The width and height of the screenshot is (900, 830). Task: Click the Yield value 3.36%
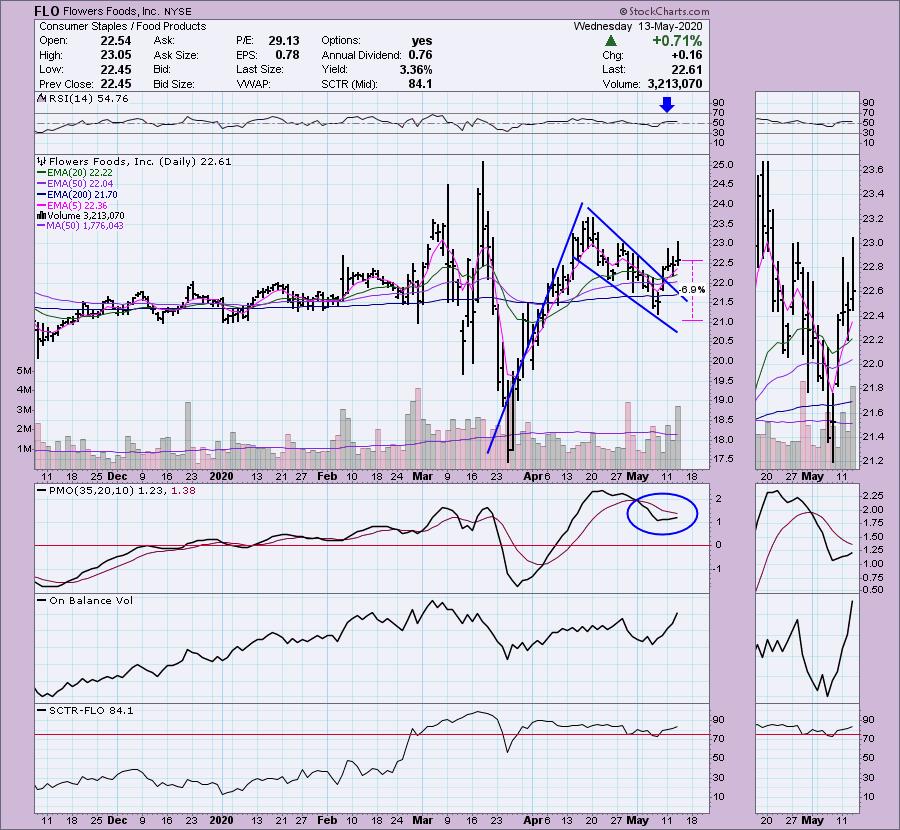pyautogui.click(x=416, y=69)
